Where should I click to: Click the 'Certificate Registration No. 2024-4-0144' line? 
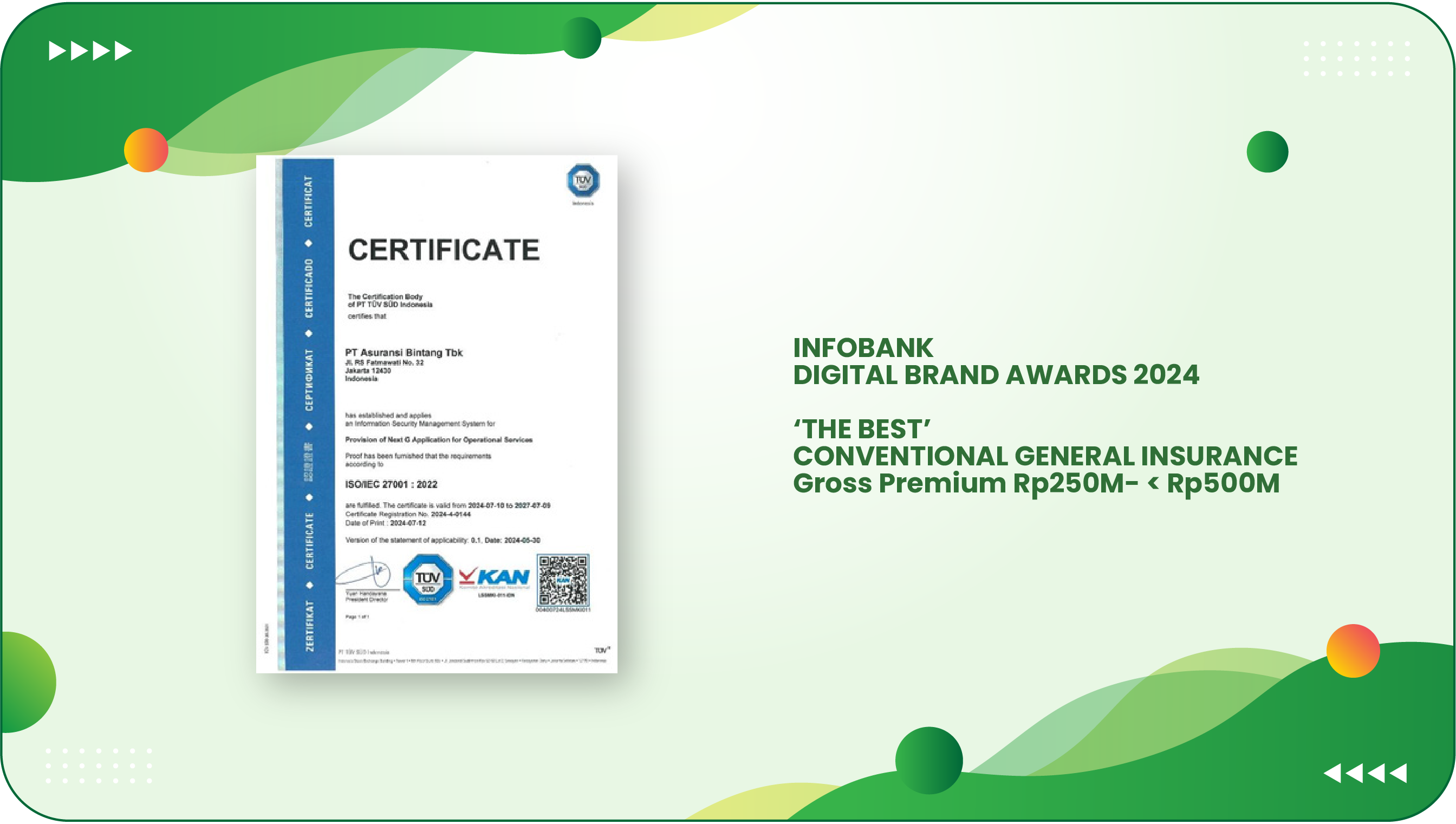pyautogui.click(x=408, y=515)
